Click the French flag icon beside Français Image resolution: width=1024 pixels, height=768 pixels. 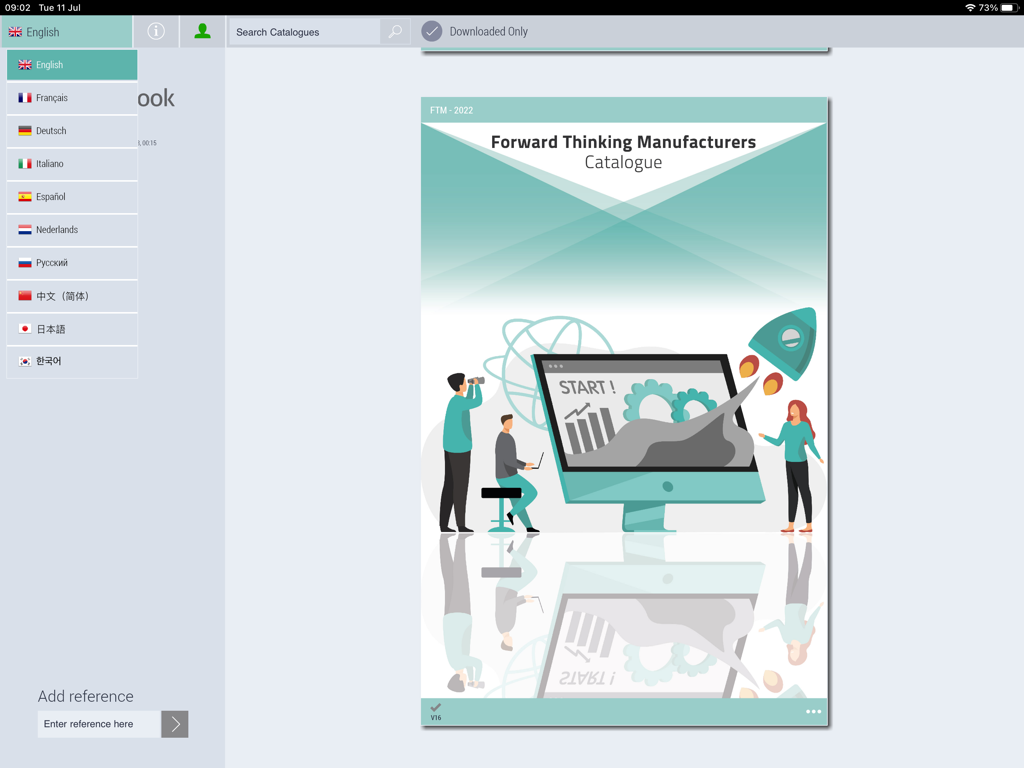point(24,98)
